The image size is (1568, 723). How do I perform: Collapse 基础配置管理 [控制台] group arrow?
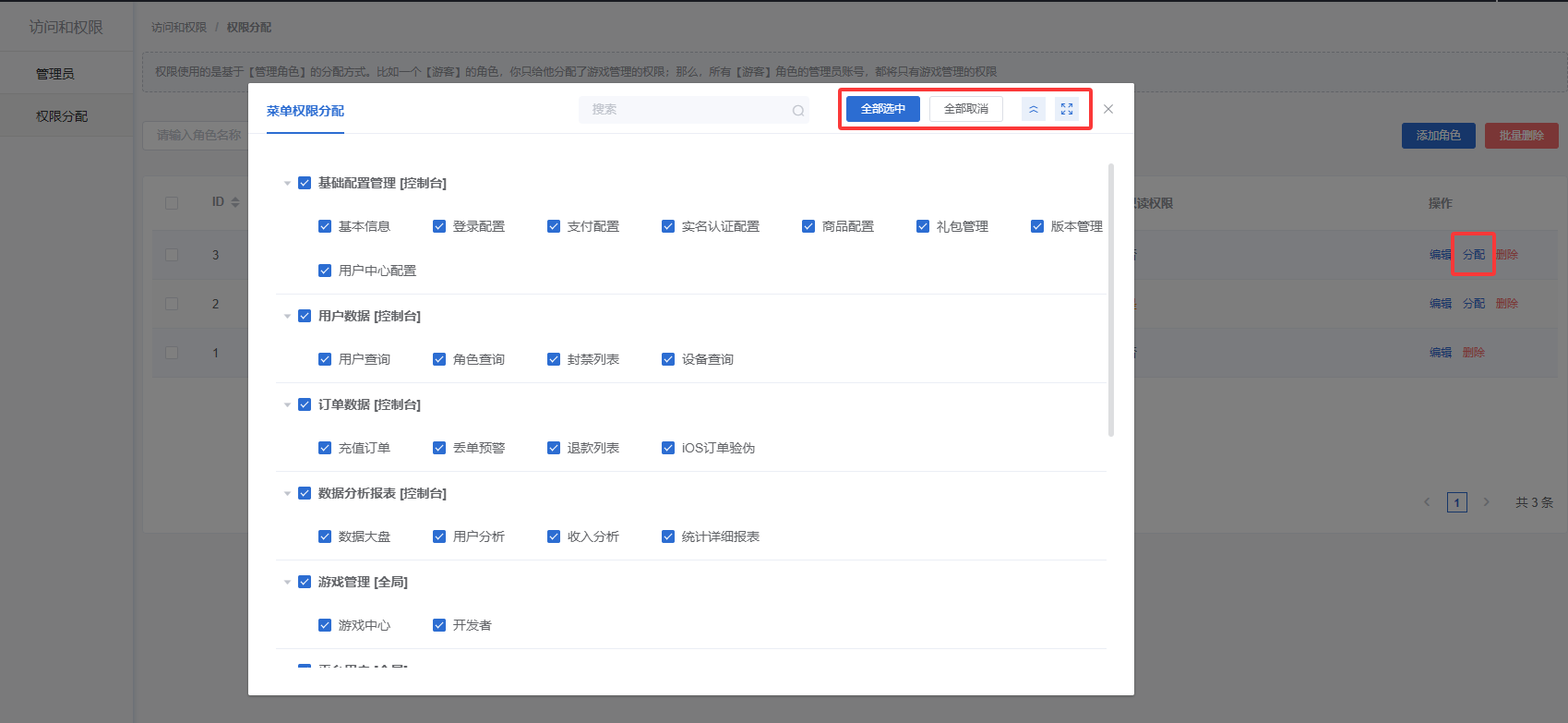(x=287, y=184)
